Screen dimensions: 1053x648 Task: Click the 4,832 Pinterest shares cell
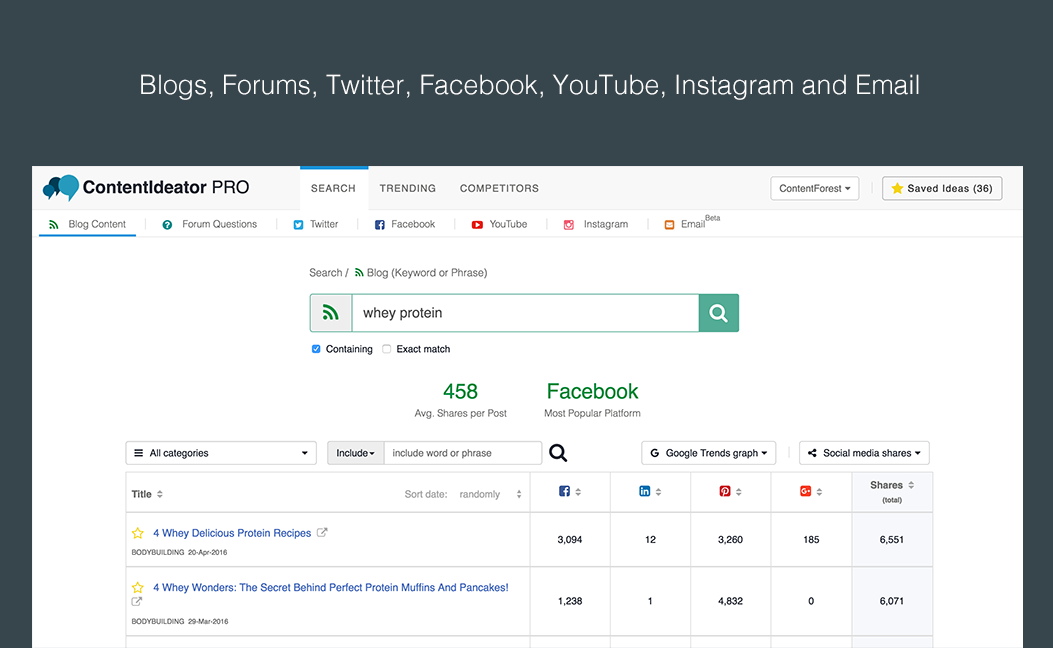pyautogui.click(x=731, y=601)
